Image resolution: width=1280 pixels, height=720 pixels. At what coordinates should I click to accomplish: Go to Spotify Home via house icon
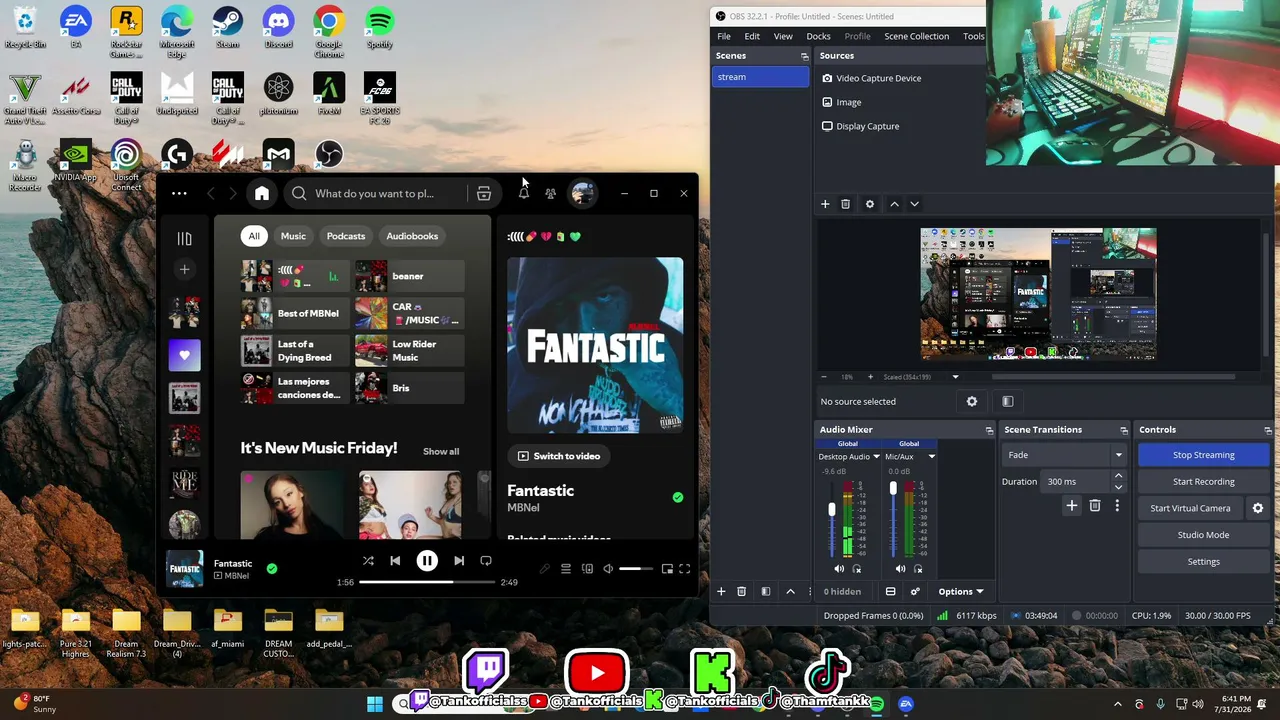[262, 193]
